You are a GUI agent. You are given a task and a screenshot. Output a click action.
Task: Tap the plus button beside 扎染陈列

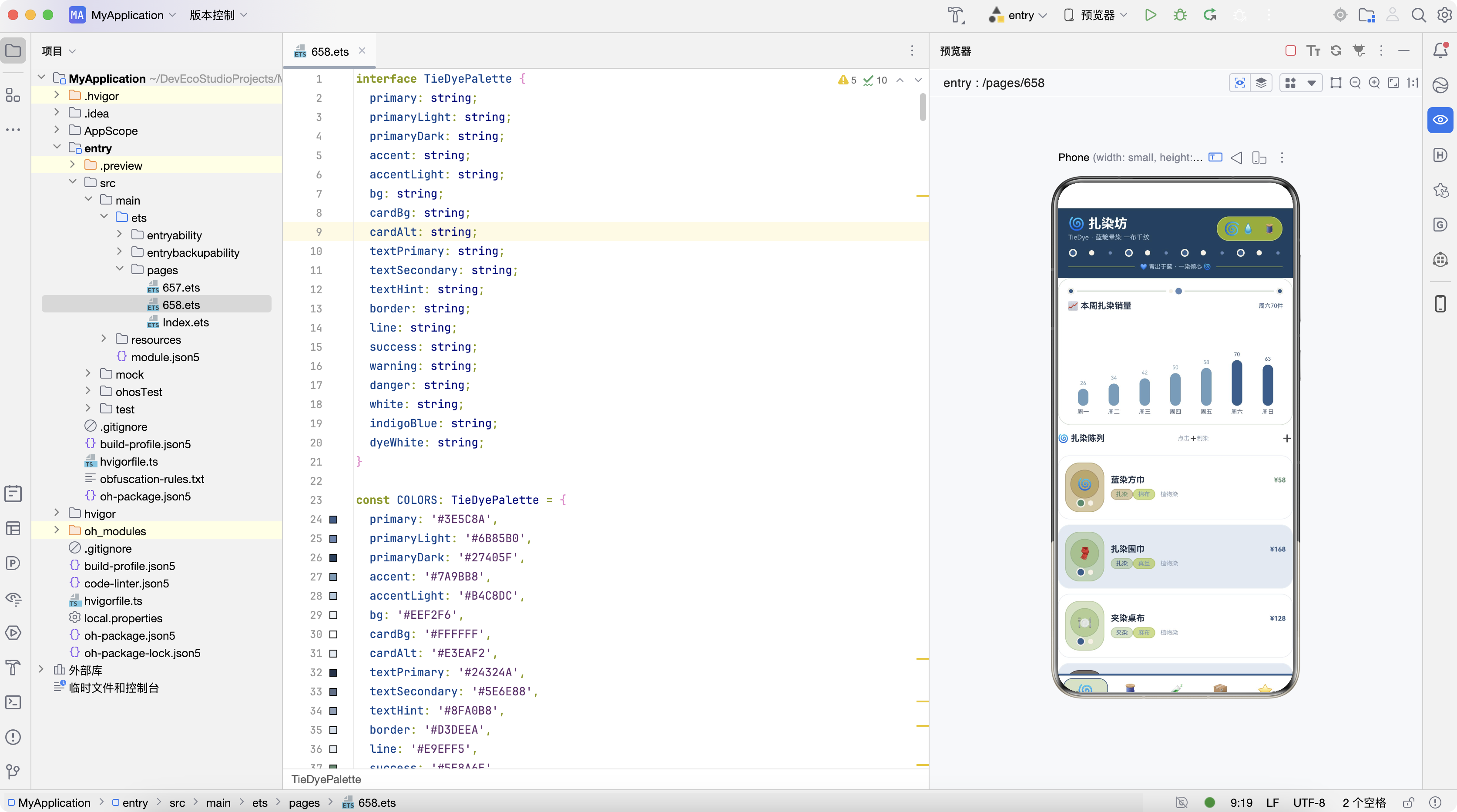(1287, 438)
